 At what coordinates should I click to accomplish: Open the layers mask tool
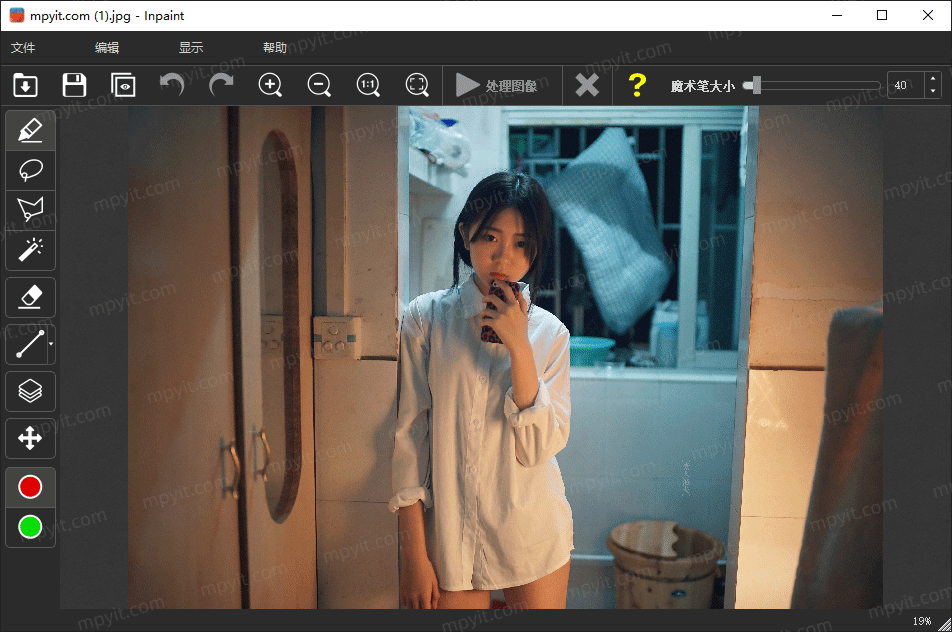tap(30, 391)
